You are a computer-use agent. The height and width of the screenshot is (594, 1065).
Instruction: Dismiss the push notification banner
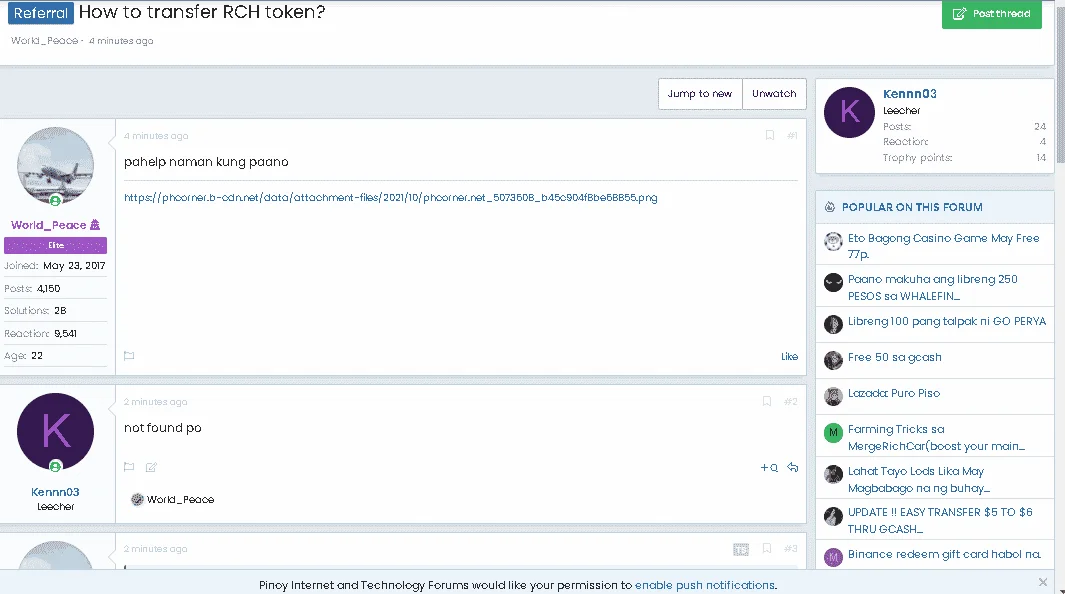(x=1043, y=582)
